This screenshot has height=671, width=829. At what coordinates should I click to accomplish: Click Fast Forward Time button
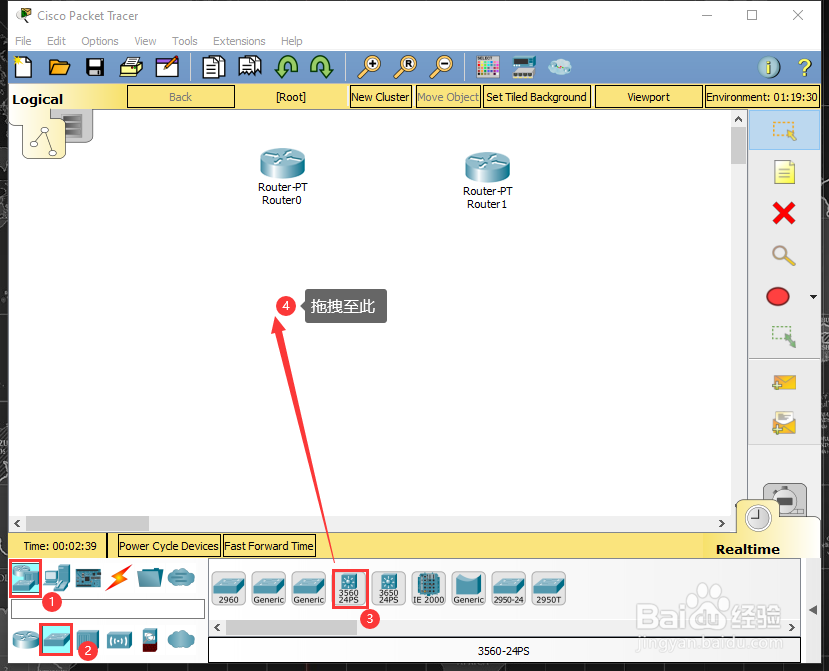[x=269, y=546]
